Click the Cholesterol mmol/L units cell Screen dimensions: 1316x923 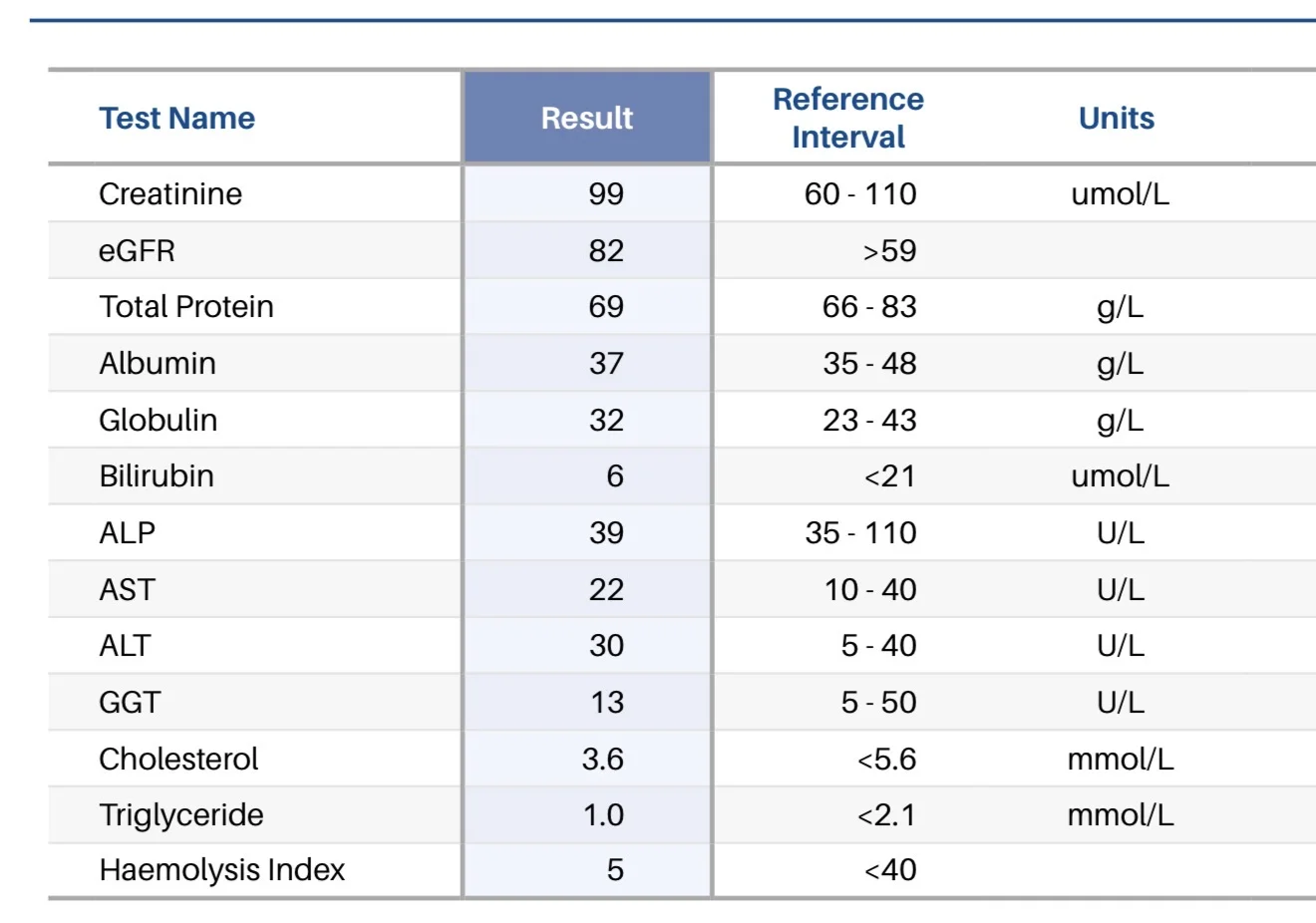point(1121,759)
